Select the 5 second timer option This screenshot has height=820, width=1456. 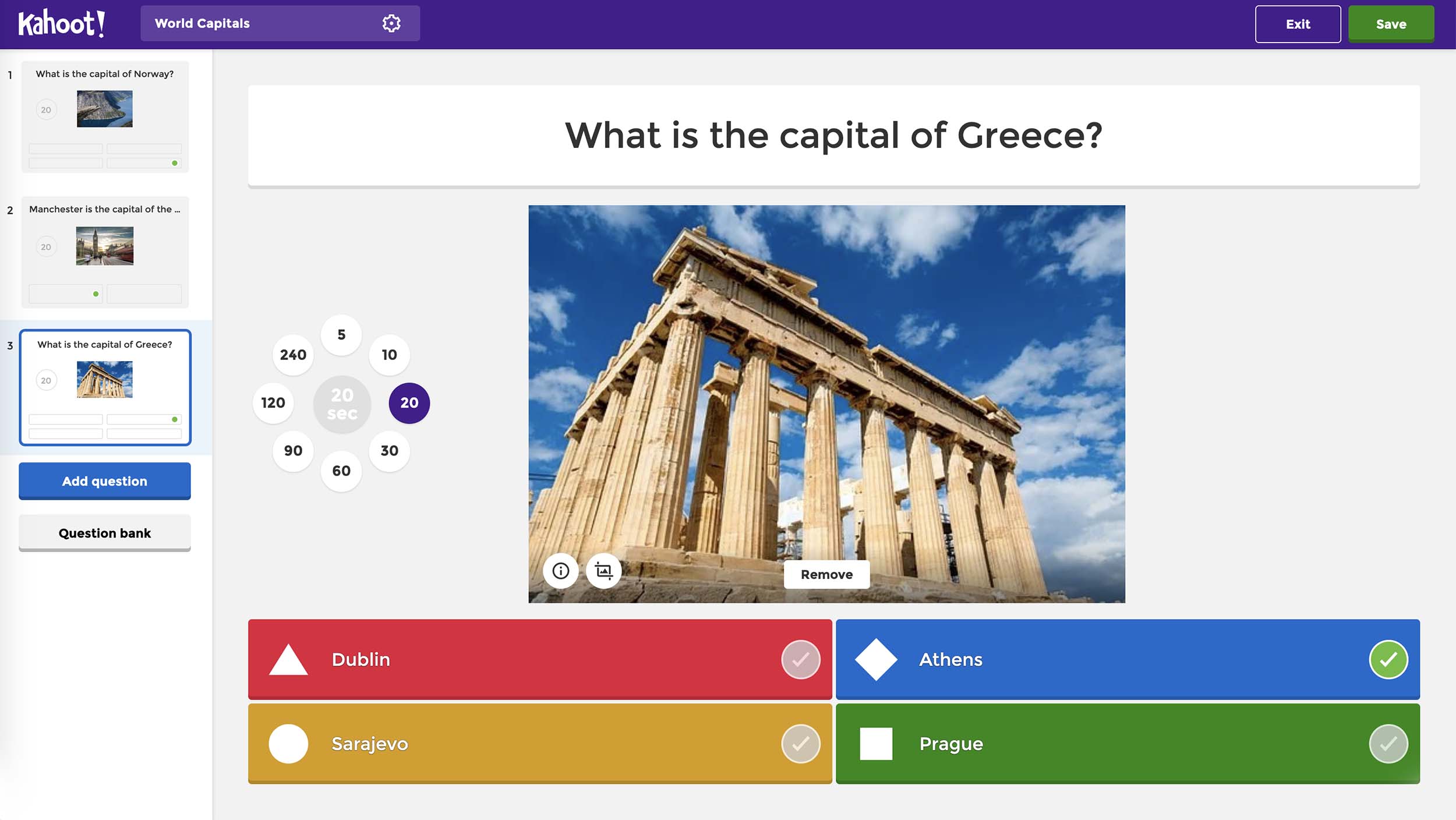[x=340, y=334]
